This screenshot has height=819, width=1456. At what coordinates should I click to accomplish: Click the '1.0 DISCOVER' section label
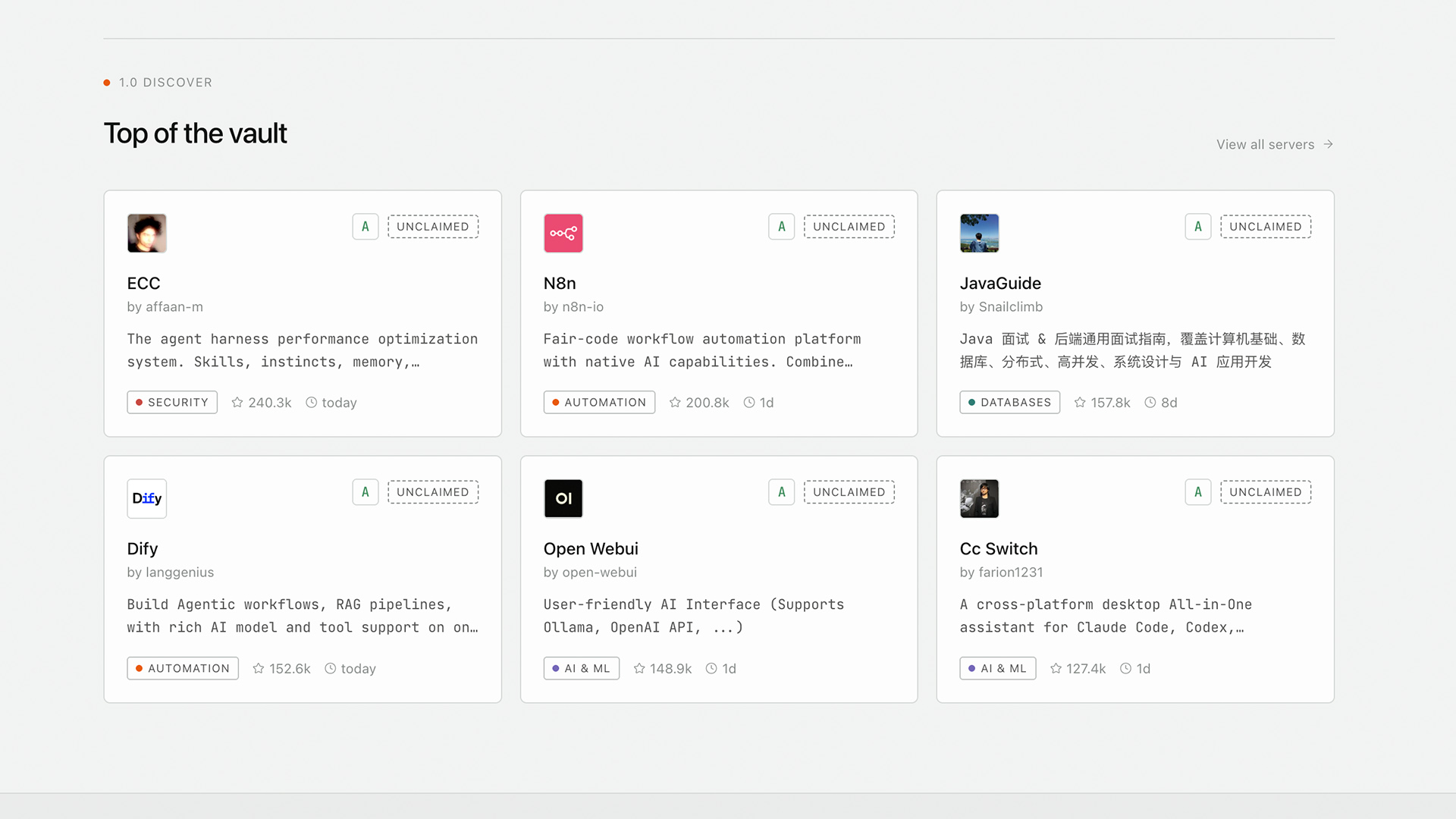click(x=165, y=83)
